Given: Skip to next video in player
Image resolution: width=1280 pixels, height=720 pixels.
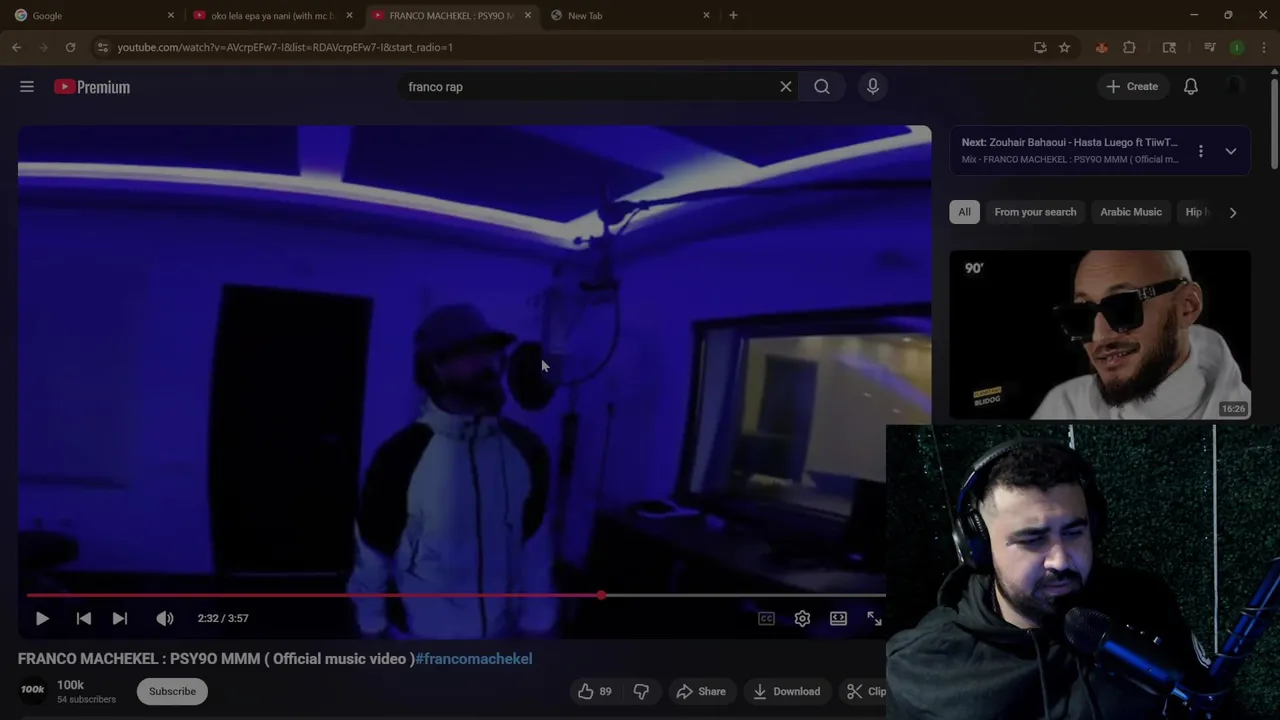Looking at the screenshot, I should pos(120,618).
